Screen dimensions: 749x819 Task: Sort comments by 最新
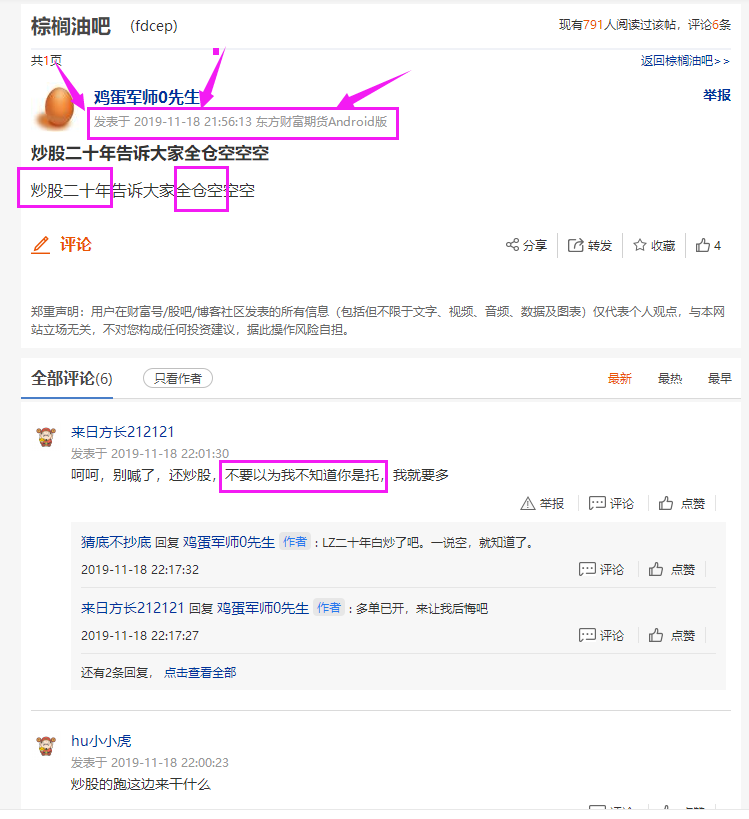coord(619,378)
